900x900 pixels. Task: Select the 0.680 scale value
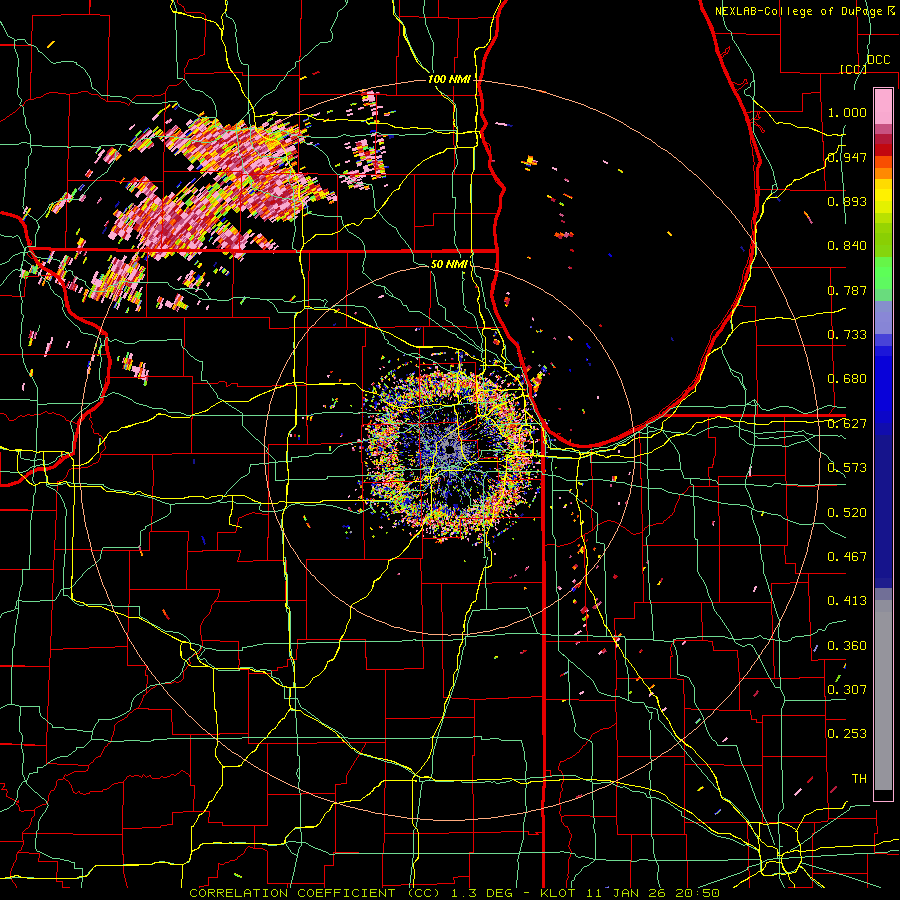pos(847,379)
